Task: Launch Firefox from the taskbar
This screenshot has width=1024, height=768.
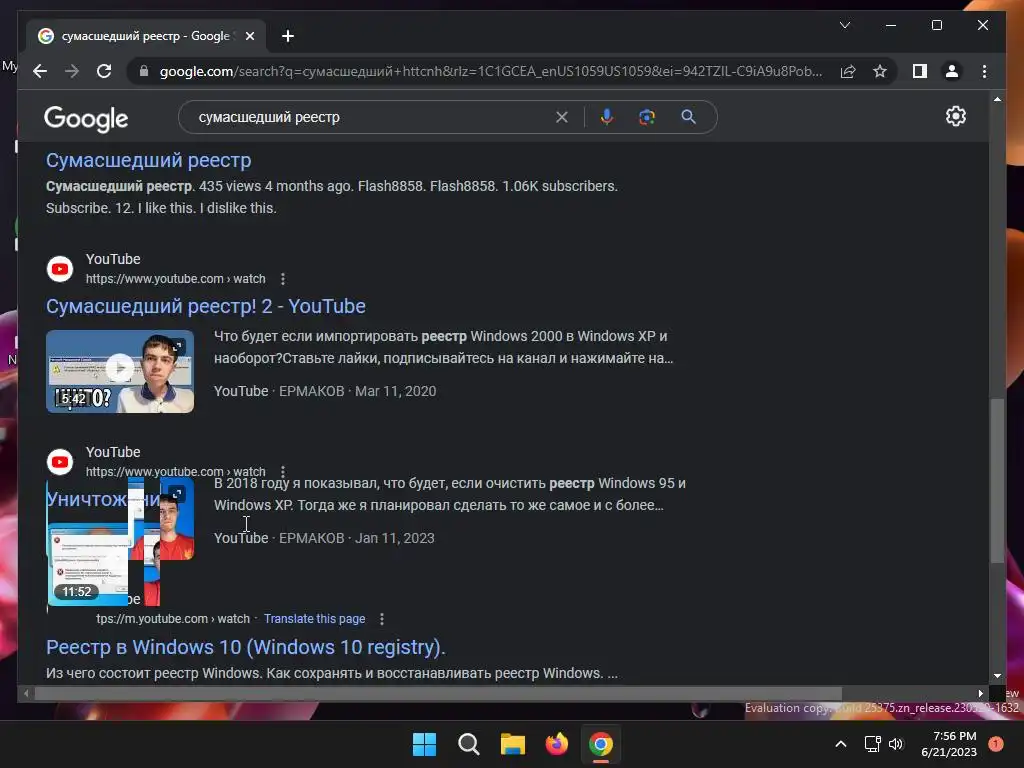Action: pyautogui.click(x=556, y=744)
